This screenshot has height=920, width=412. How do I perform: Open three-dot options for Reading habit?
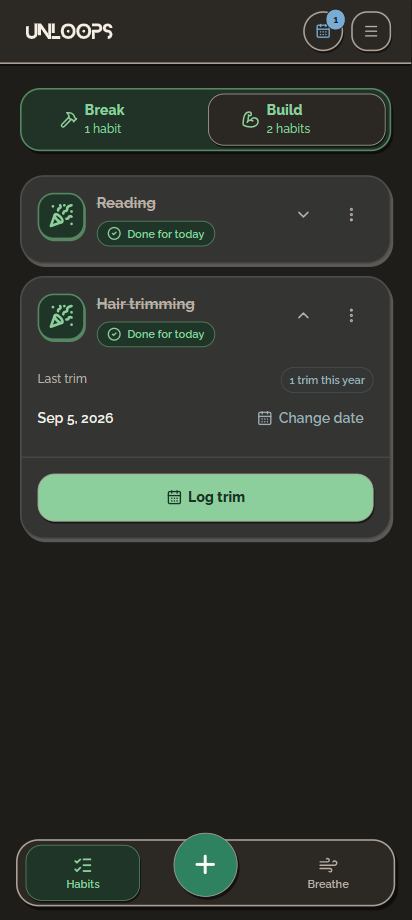coord(352,215)
